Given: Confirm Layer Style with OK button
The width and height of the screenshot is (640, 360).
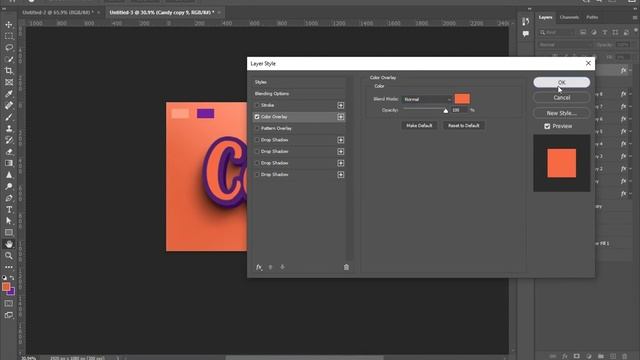Looking at the screenshot, I should [x=562, y=82].
